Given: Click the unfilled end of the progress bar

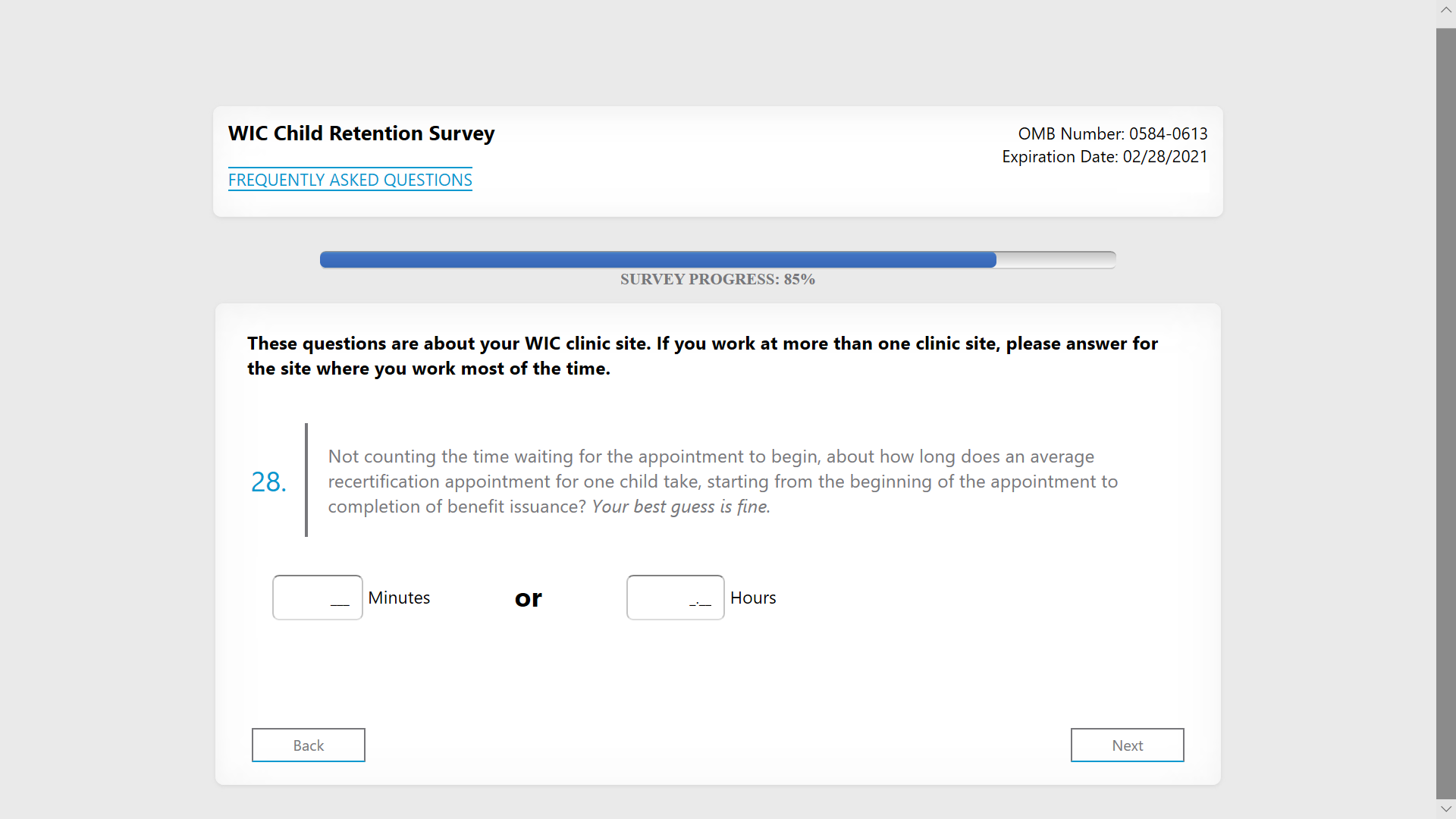Looking at the screenshot, I should coord(1056,260).
